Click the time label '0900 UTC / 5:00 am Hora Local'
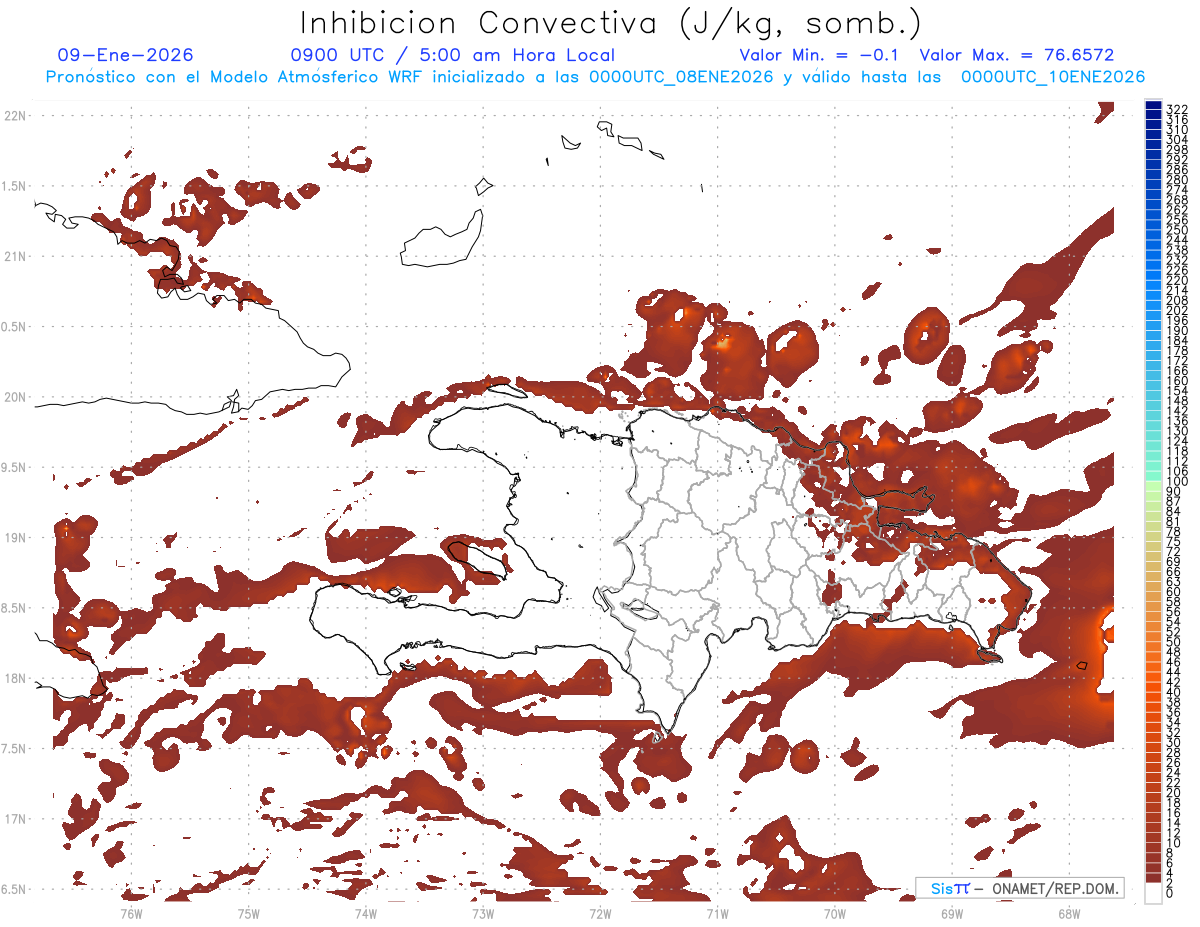1200x927 pixels. (x=453, y=55)
